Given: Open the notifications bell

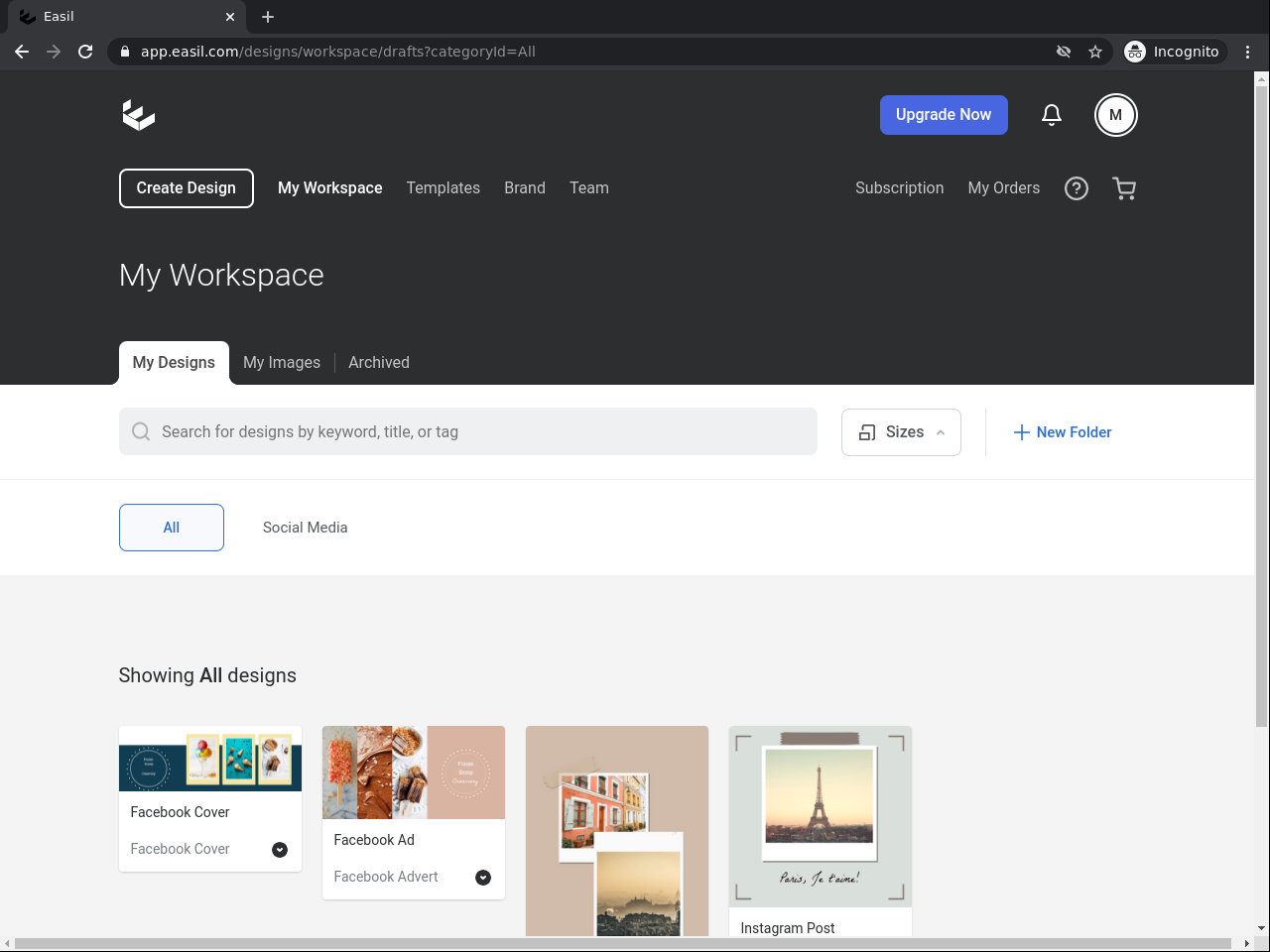Looking at the screenshot, I should (x=1052, y=115).
